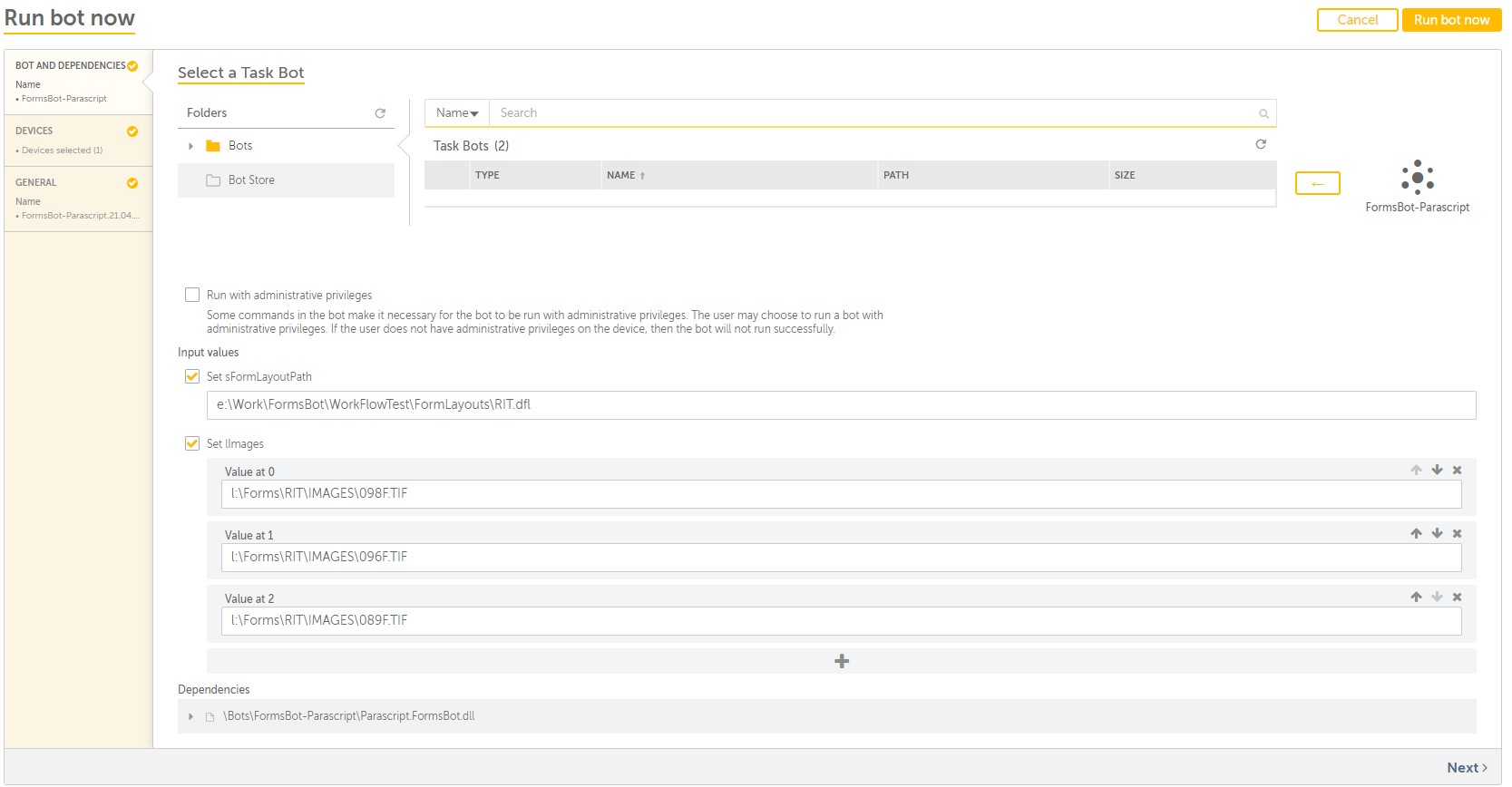Move Value at 1 down
Viewport: 1512px width, 787px height.
click(1437, 533)
